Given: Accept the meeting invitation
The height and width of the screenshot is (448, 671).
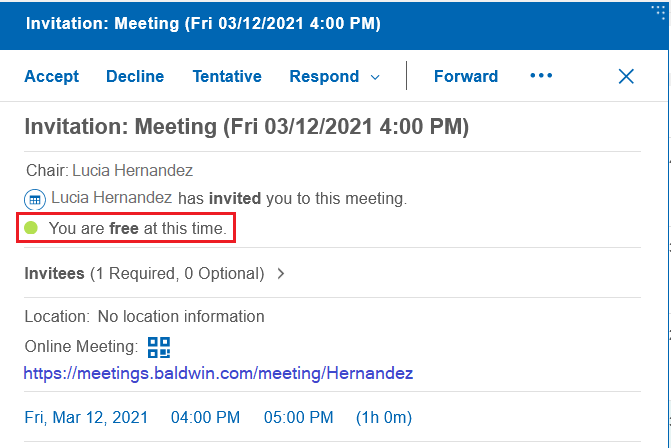Looking at the screenshot, I should coord(51,76).
